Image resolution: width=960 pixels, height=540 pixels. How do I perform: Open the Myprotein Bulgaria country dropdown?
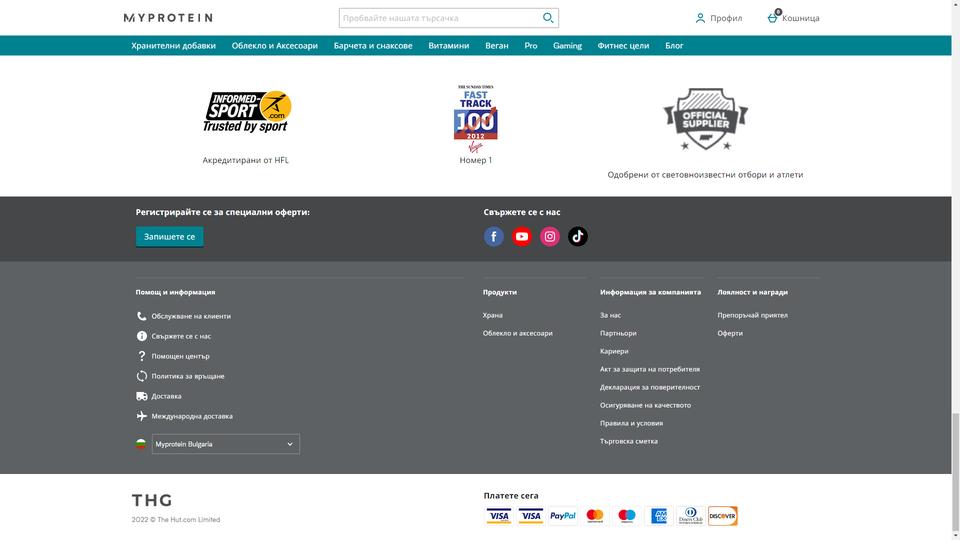point(225,444)
